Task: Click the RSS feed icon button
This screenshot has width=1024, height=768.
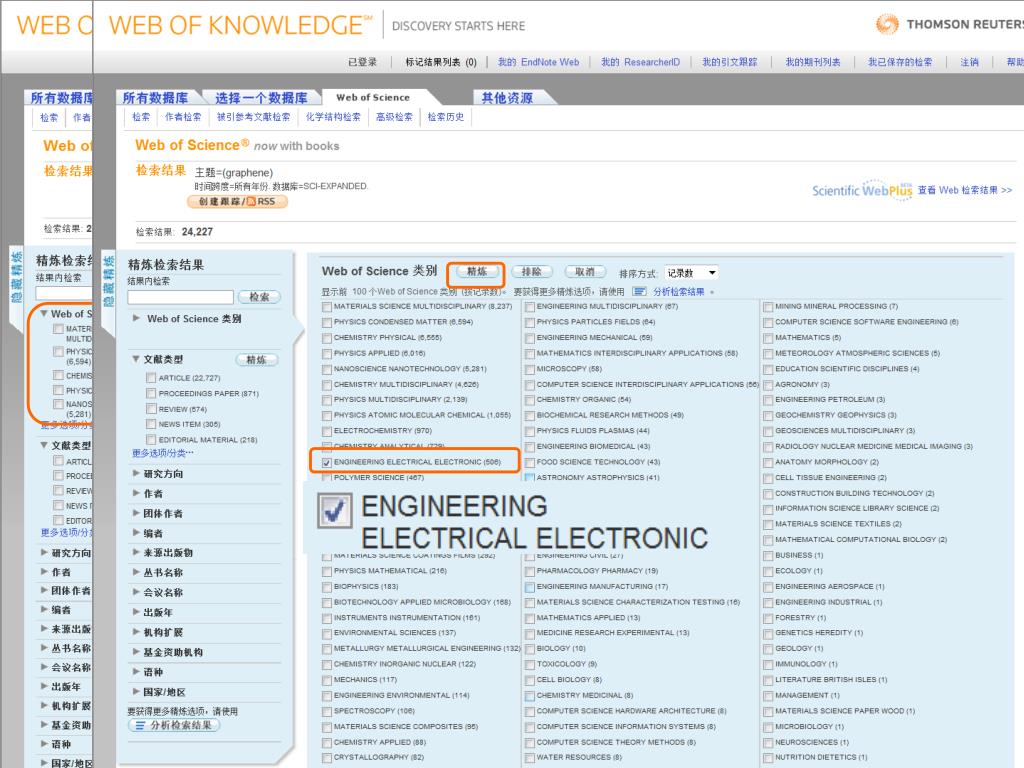Action: 251,202
